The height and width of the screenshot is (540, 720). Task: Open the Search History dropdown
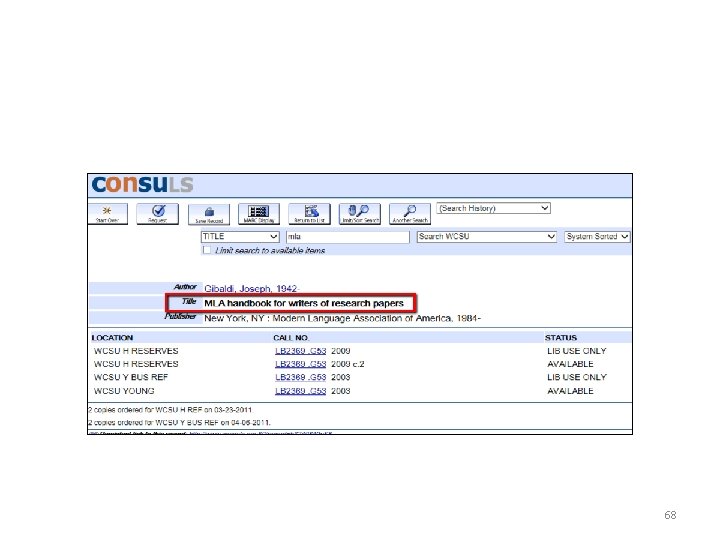pyautogui.click(x=493, y=208)
